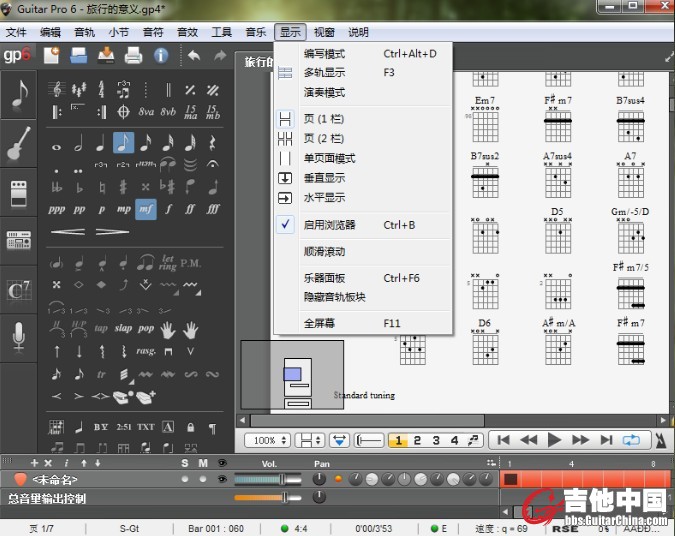The width and height of the screenshot is (675, 536).
Task: Select the slap technique
Action: tap(122, 328)
